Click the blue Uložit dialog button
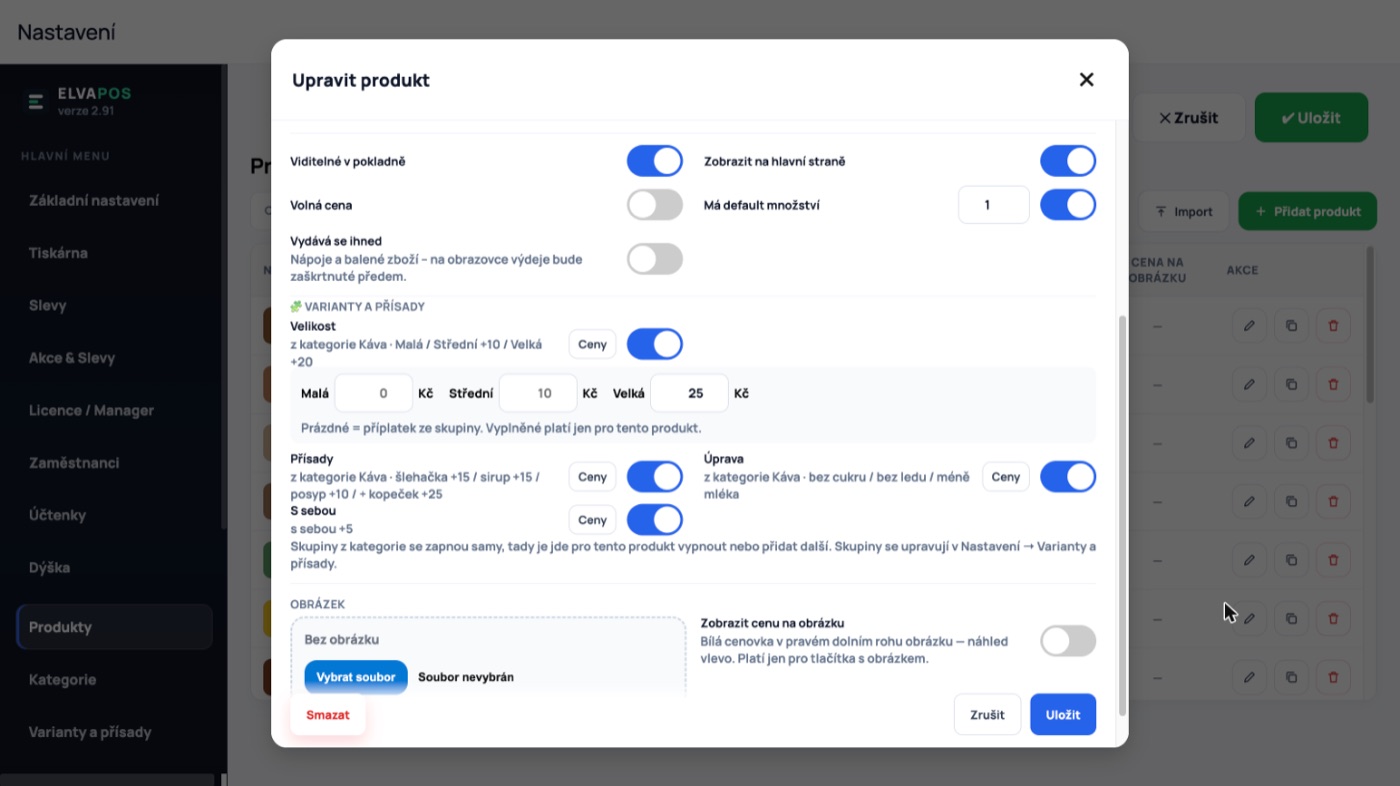The height and width of the screenshot is (786, 1400). (1063, 715)
